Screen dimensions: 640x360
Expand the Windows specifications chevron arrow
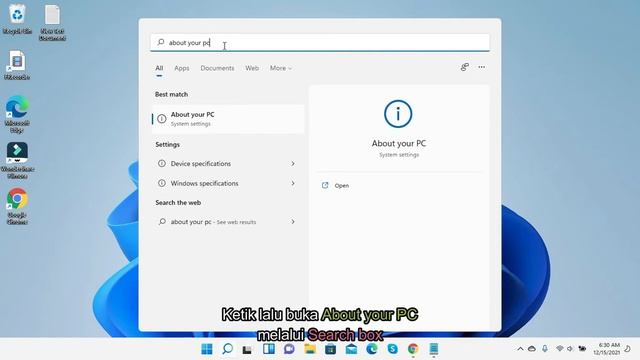pyautogui.click(x=293, y=183)
